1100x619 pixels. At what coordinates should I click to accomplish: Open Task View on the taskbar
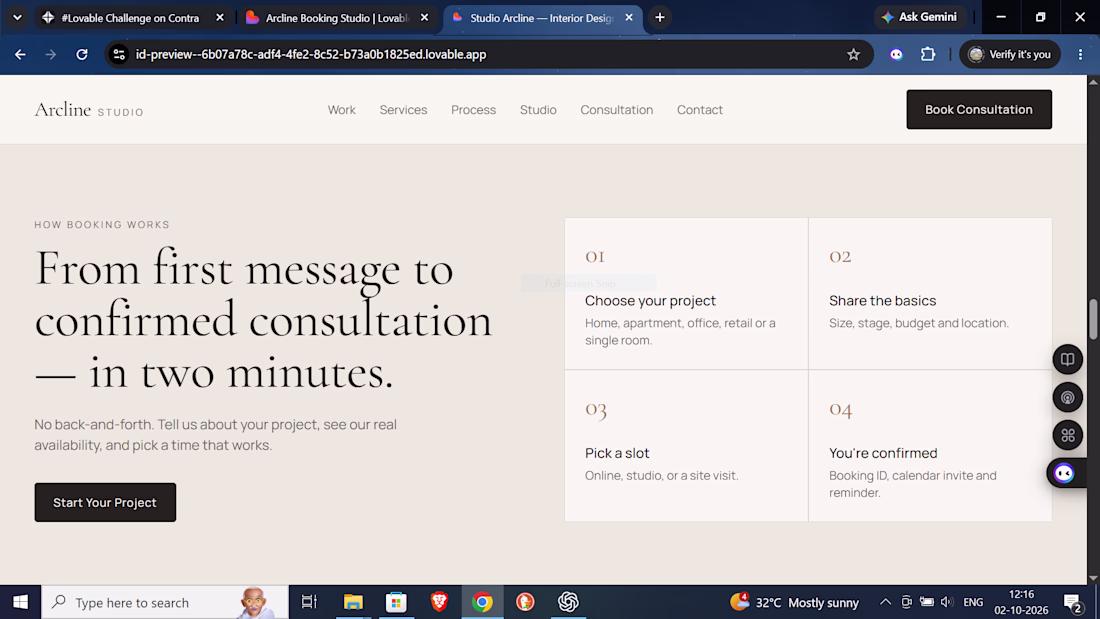pyautogui.click(x=309, y=602)
